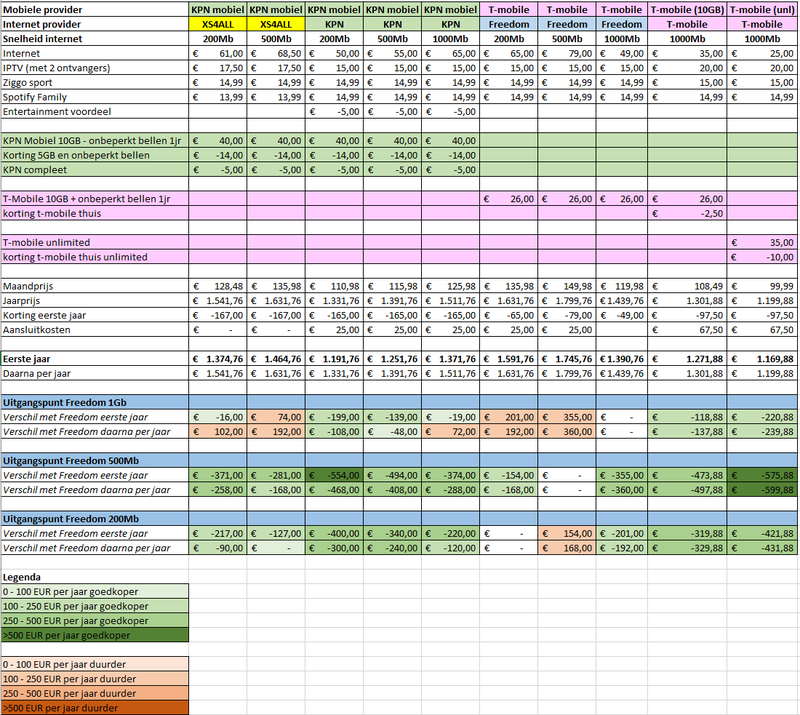Select the 'KPN compleet' row label
The height and width of the screenshot is (715, 800).
click(x=95, y=170)
